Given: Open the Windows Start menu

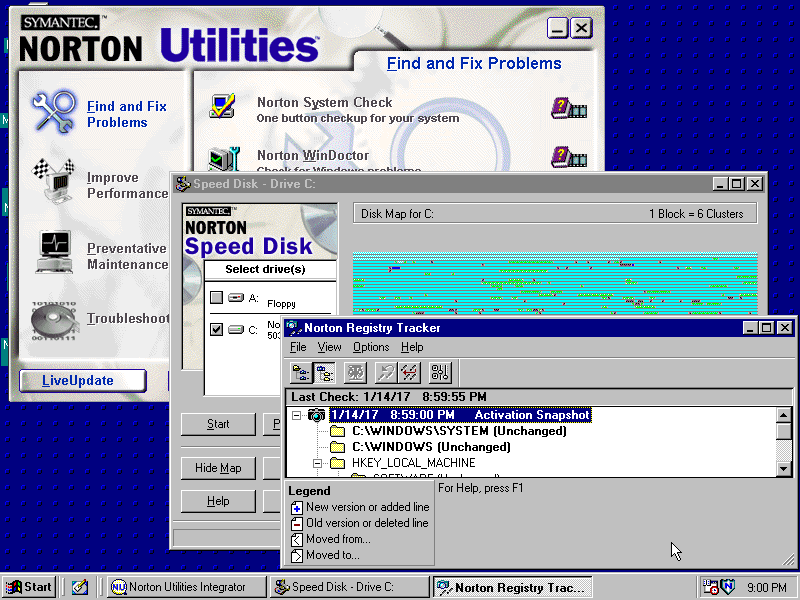Looking at the screenshot, I should pyautogui.click(x=28, y=587).
